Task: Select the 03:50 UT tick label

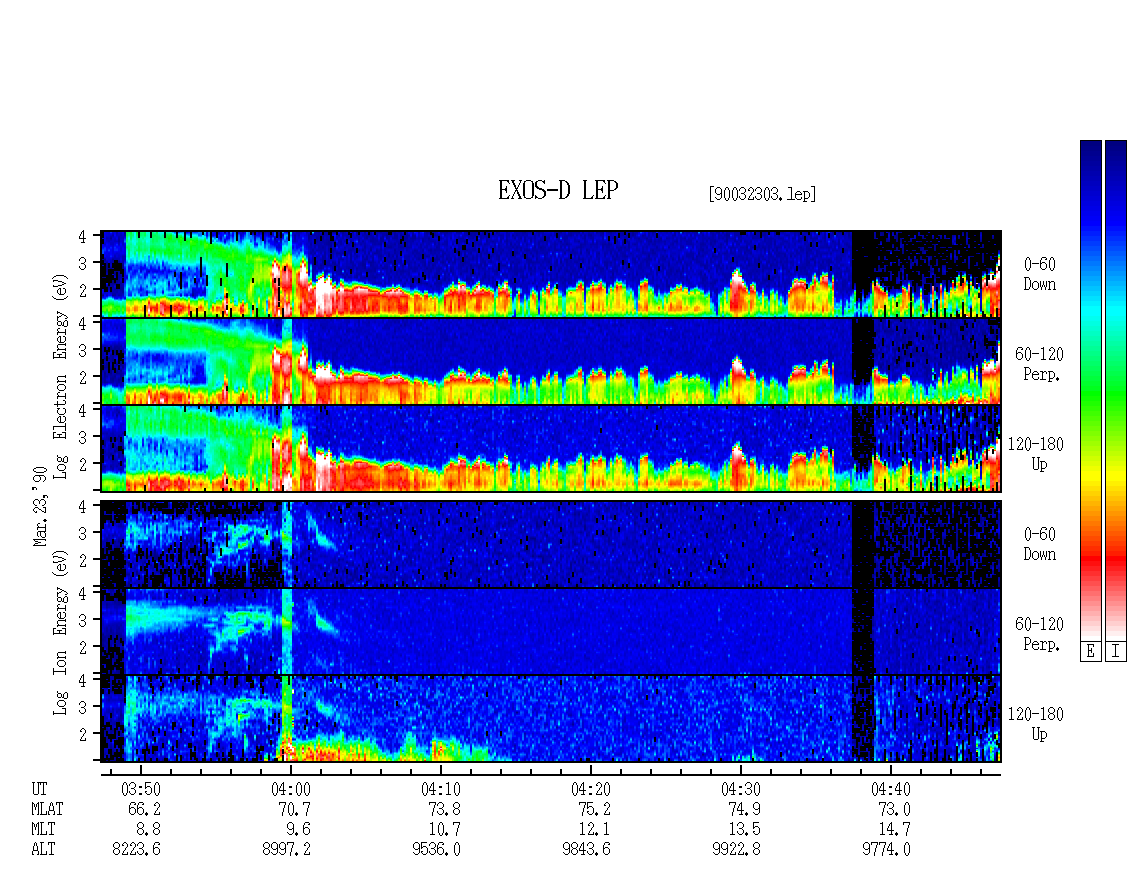Action: [141, 789]
